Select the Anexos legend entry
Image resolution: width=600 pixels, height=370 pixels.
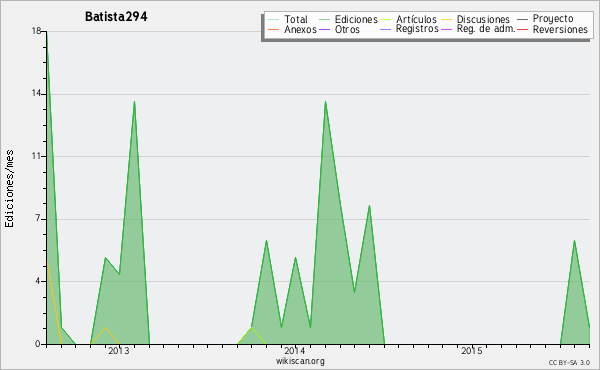point(300,29)
